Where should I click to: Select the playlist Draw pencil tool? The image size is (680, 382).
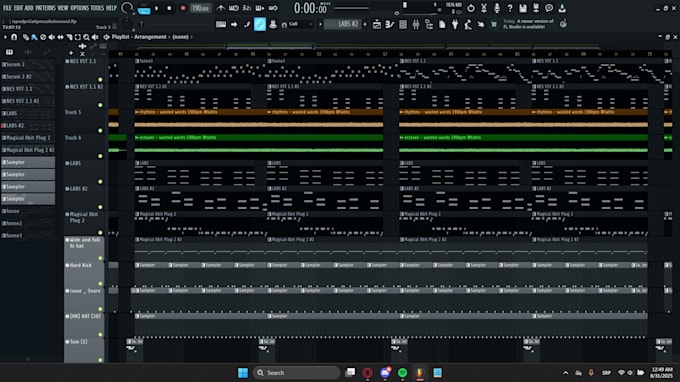26,37
